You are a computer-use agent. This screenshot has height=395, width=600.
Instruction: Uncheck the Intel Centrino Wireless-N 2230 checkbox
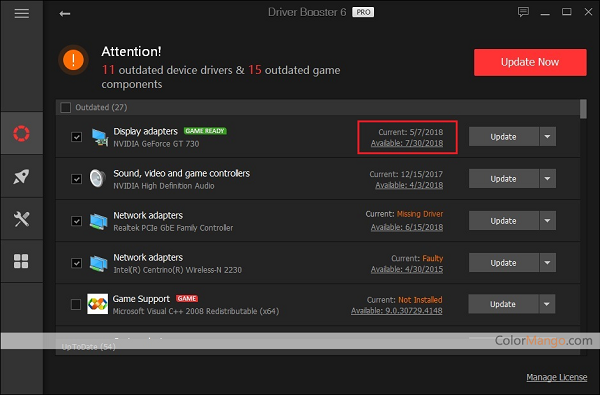77,263
